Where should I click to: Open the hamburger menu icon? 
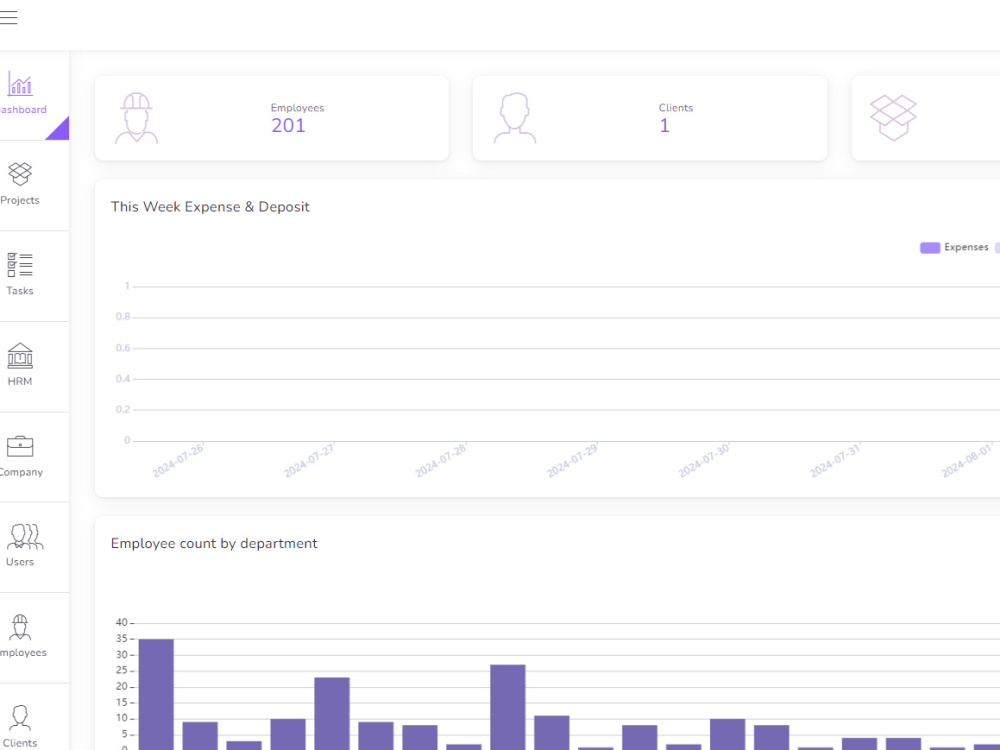click(x=8, y=17)
